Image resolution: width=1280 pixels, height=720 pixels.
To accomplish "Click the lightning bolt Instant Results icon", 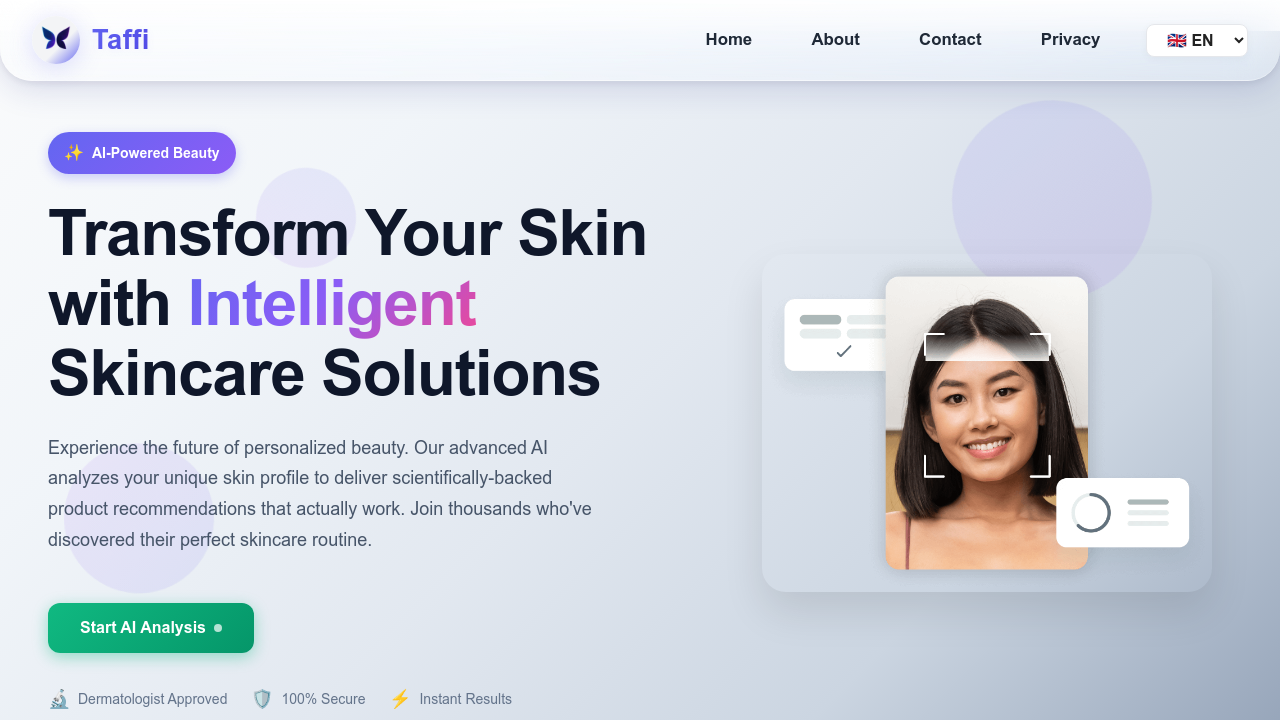I will [x=400, y=699].
